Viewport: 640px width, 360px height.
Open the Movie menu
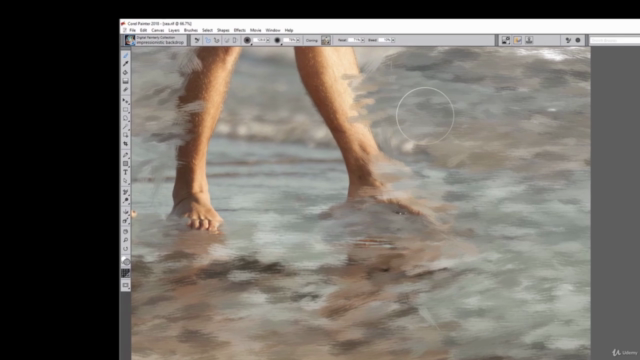pos(256,30)
